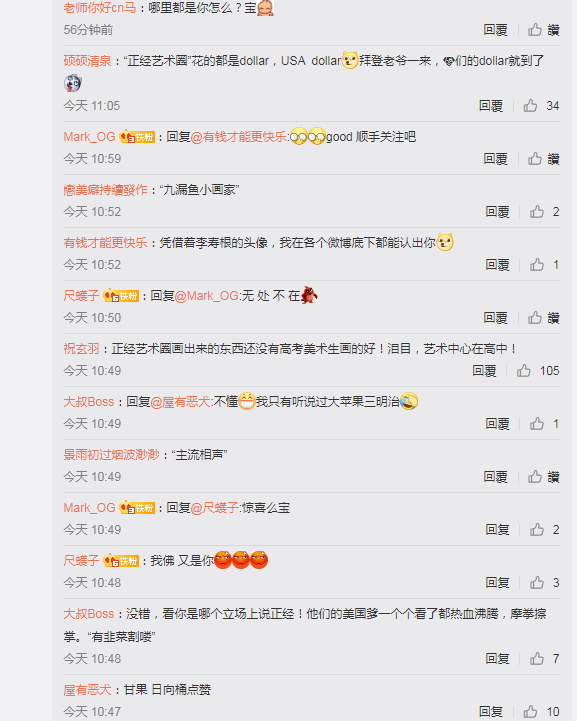Reply to 屋有恶犬's 10:47 comment
Screen dimensions: 577x721
[491, 711]
